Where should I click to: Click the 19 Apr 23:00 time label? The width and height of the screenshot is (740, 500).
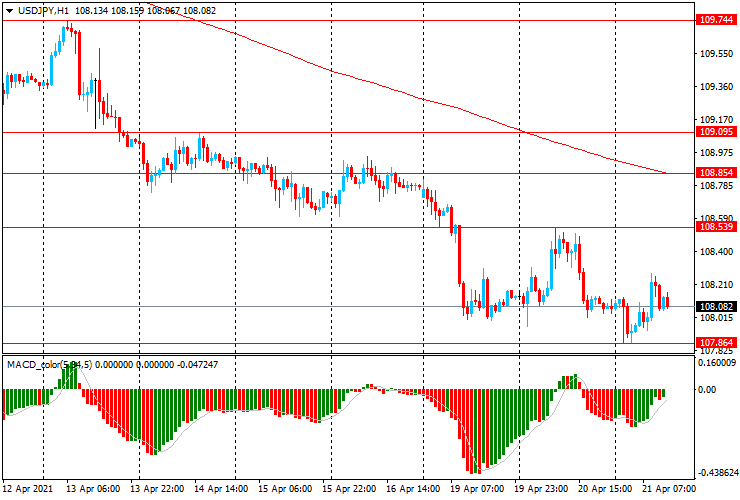[x=541, y=488]
